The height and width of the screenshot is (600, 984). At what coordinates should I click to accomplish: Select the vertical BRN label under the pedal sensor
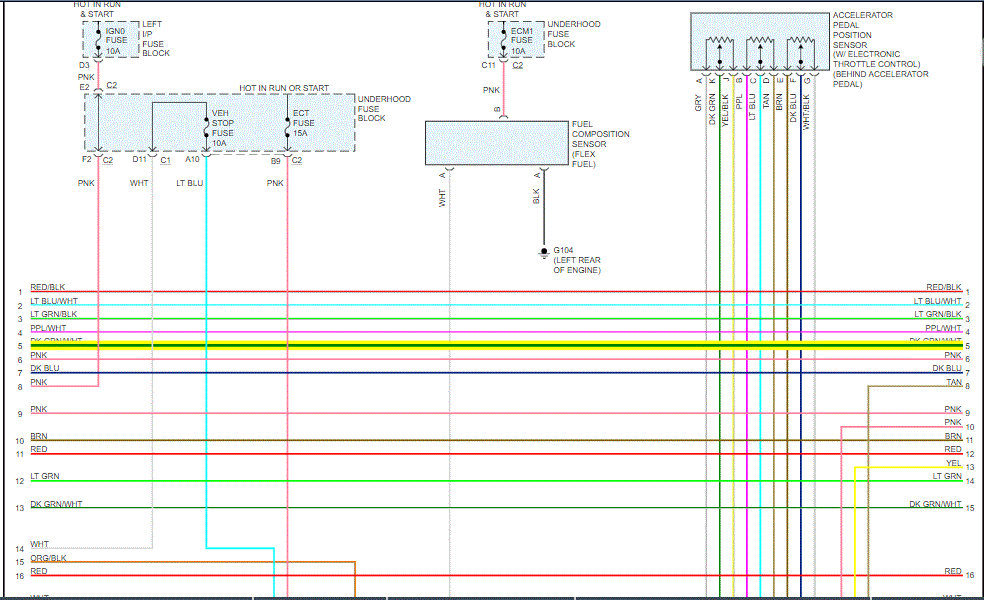click(x=779, y=102)
